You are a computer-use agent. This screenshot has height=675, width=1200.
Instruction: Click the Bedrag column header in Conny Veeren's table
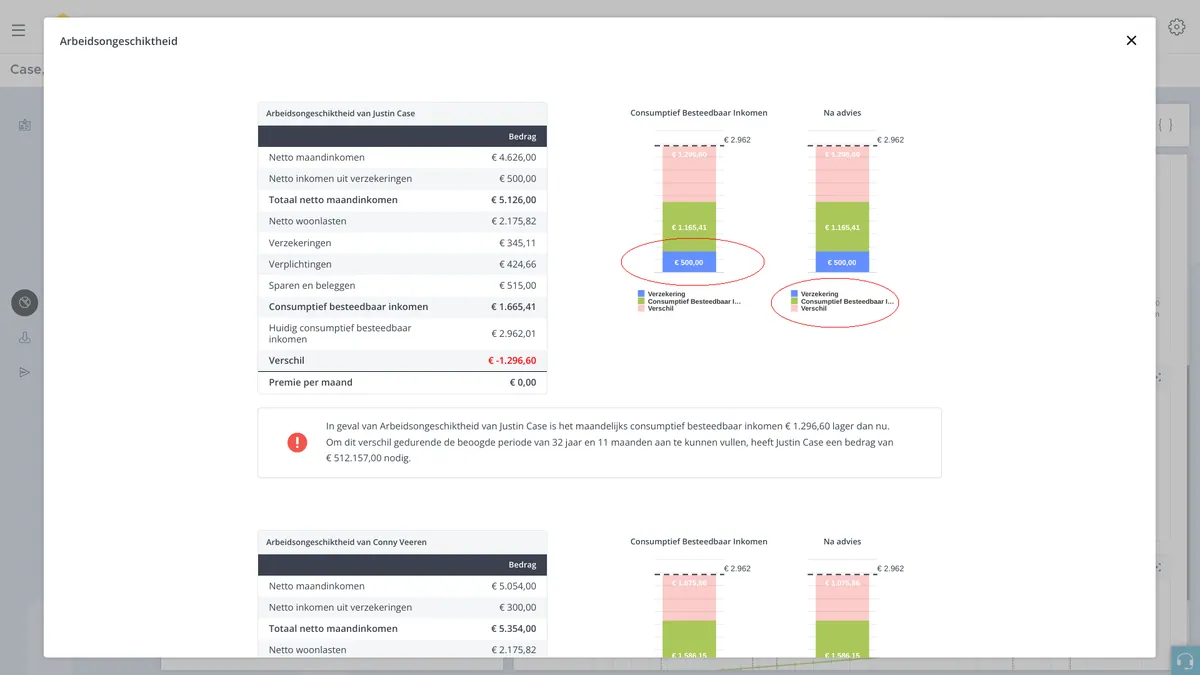522,565
